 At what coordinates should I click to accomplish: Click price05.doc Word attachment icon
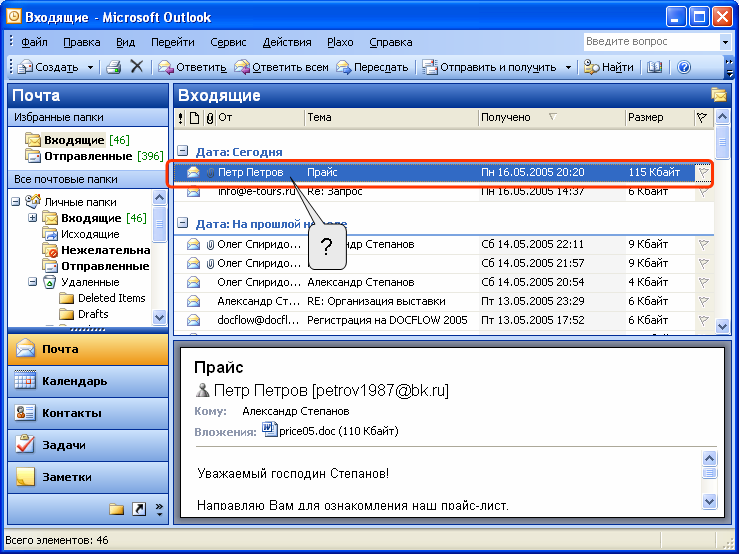(270, 429)
